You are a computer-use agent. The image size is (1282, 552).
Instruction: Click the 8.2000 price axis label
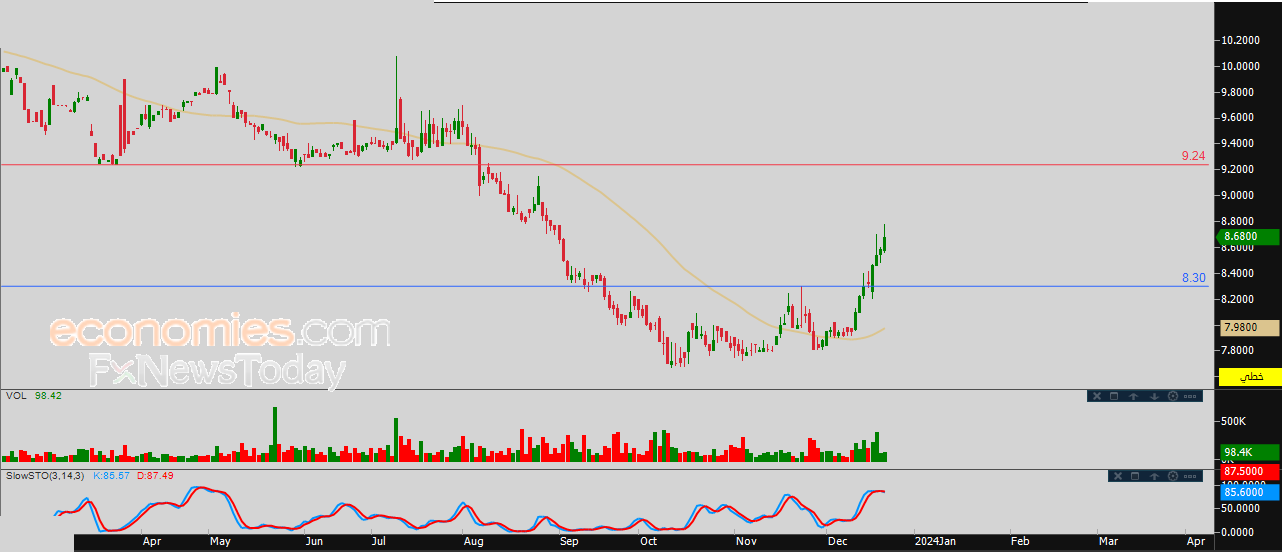click(1239, 299)
